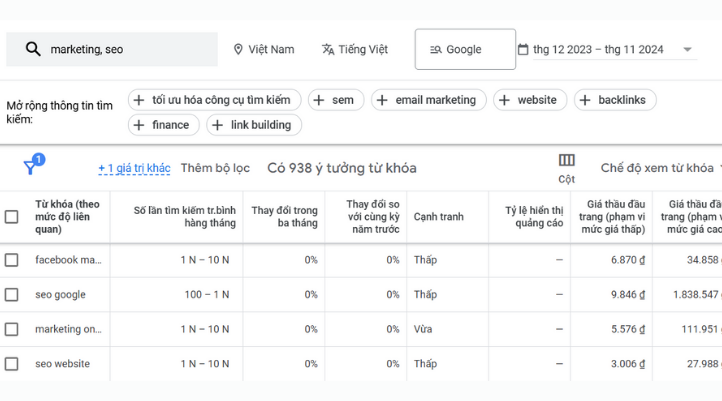Click keyword facebook ma... in table
This screenshot has height=401, width=722.
[68, 260]
